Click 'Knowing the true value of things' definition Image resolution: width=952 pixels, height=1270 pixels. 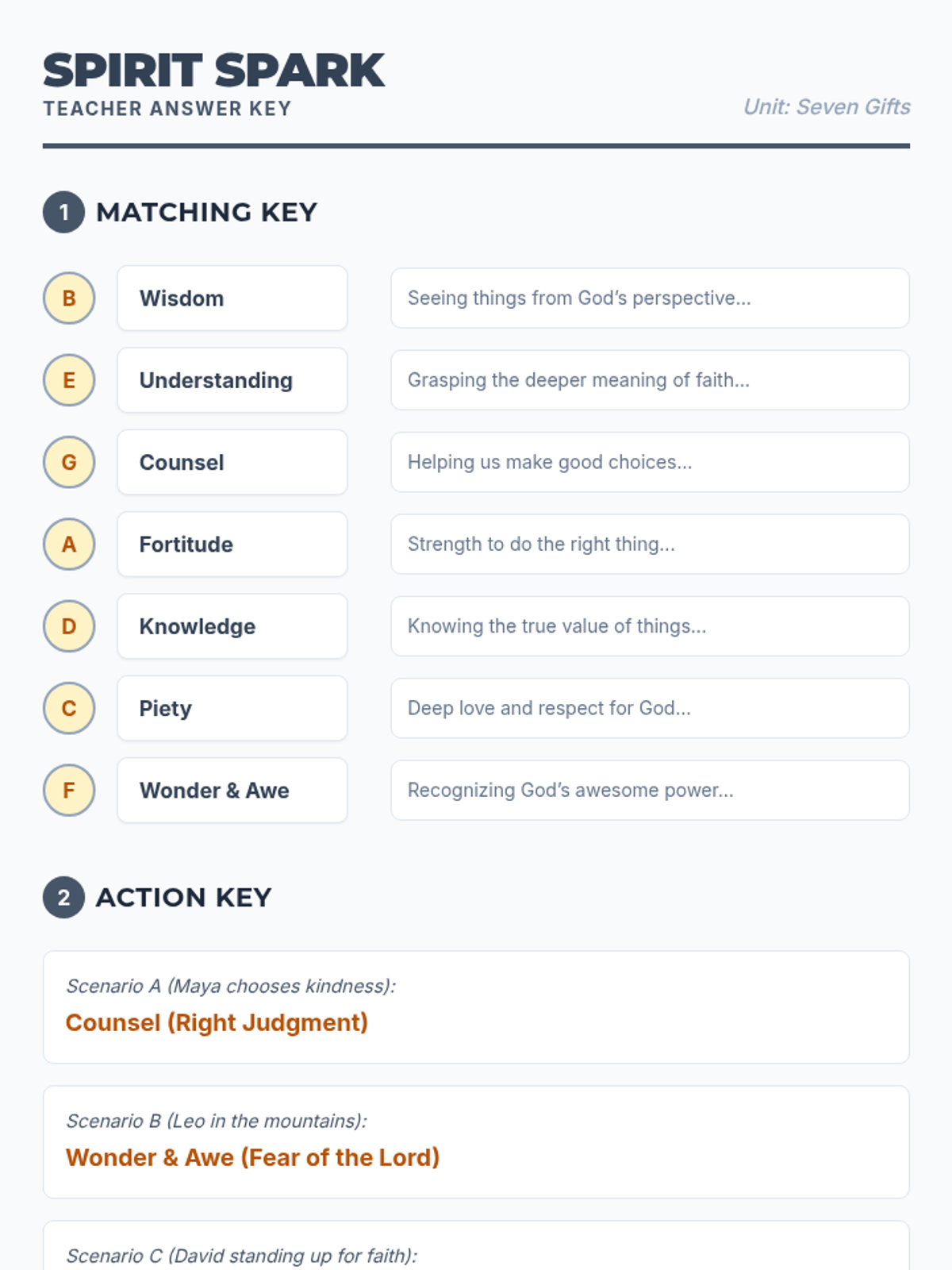(x=649, y=626)
